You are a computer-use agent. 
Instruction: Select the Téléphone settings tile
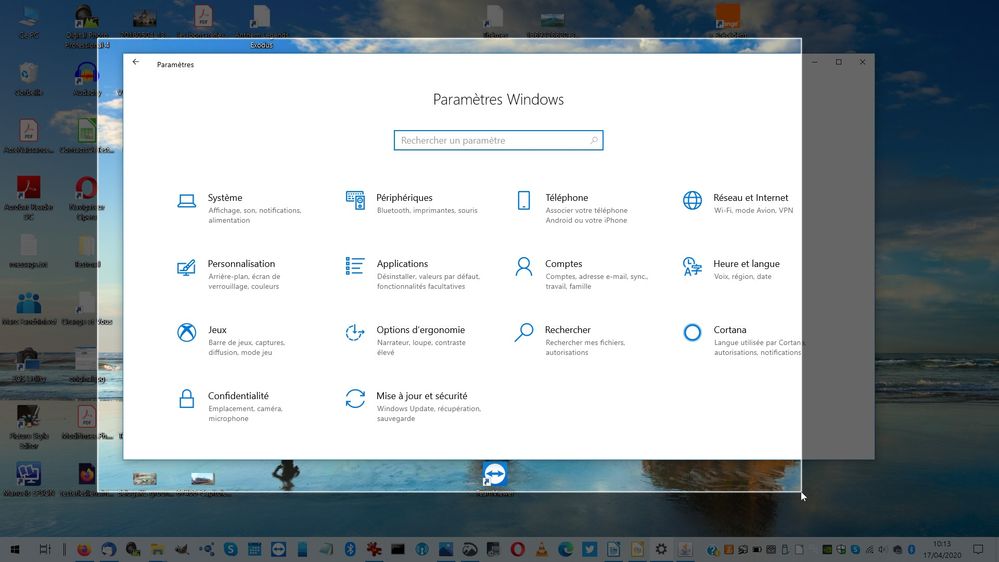[566, 198]
